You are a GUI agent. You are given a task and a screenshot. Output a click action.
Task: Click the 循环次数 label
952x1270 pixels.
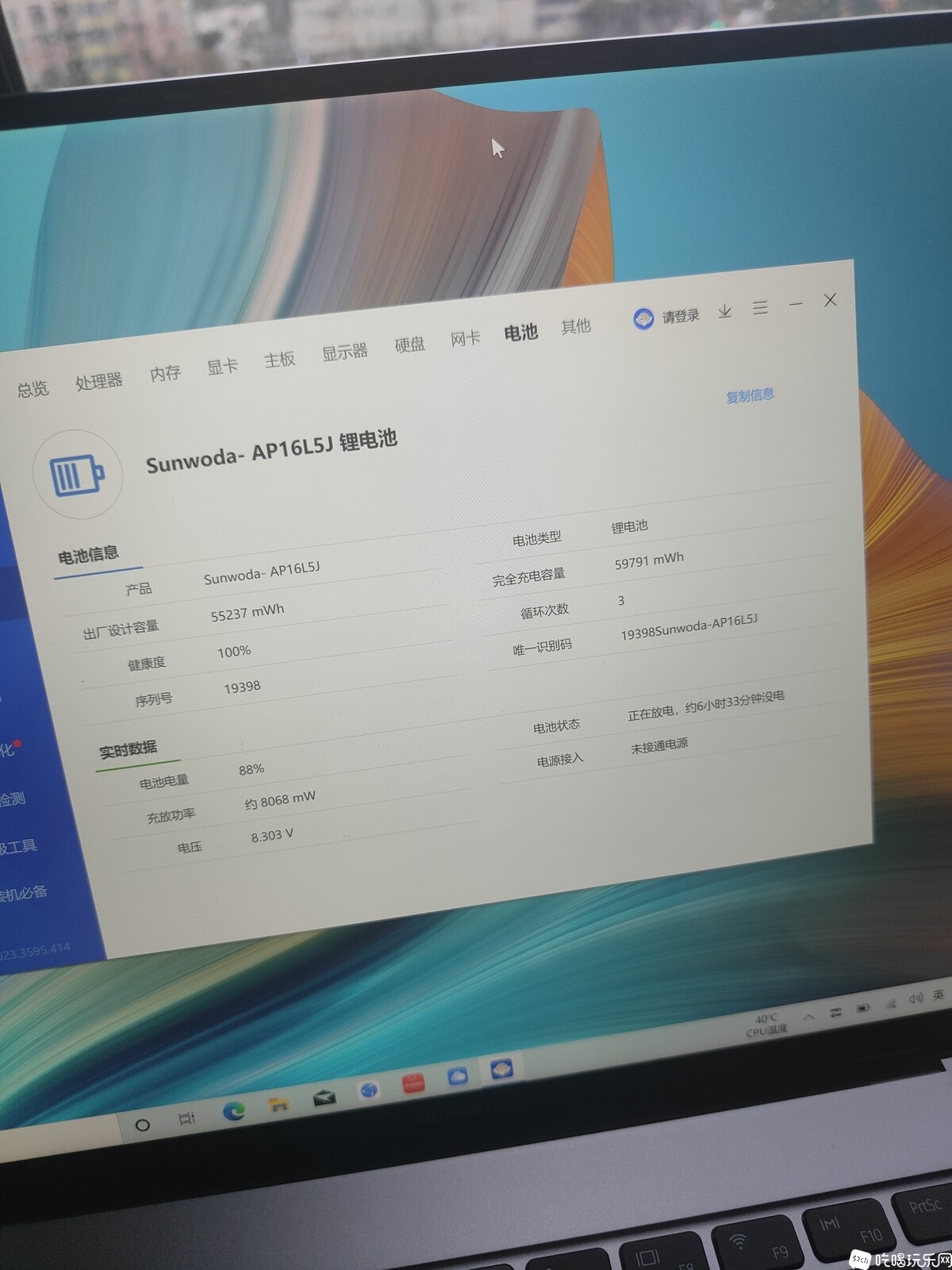tap(544, 612)
